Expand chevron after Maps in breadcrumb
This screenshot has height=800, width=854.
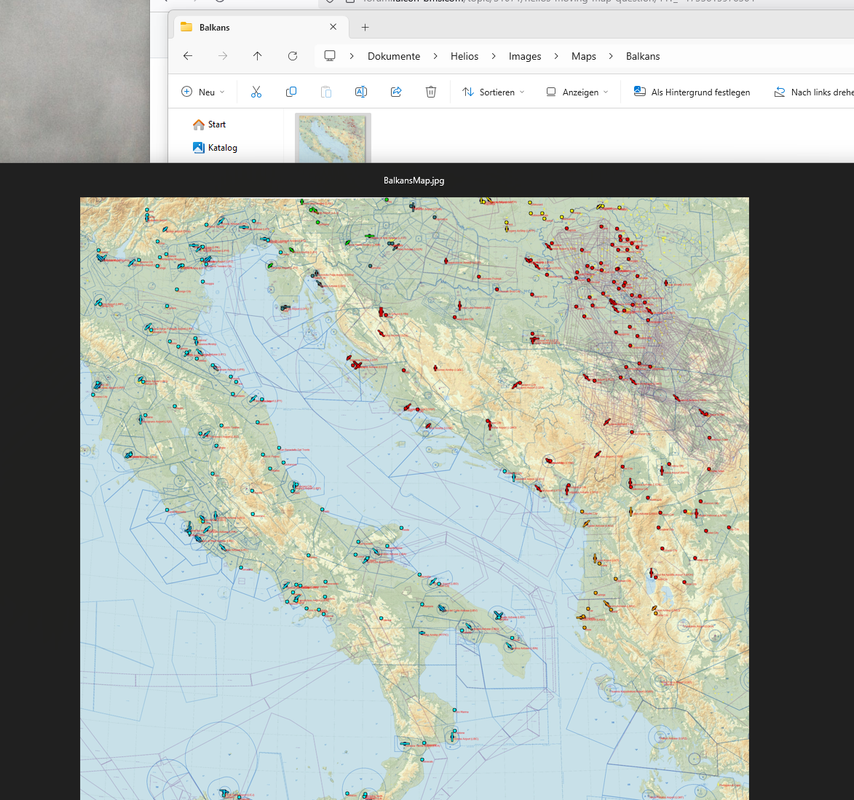(611, 56)
